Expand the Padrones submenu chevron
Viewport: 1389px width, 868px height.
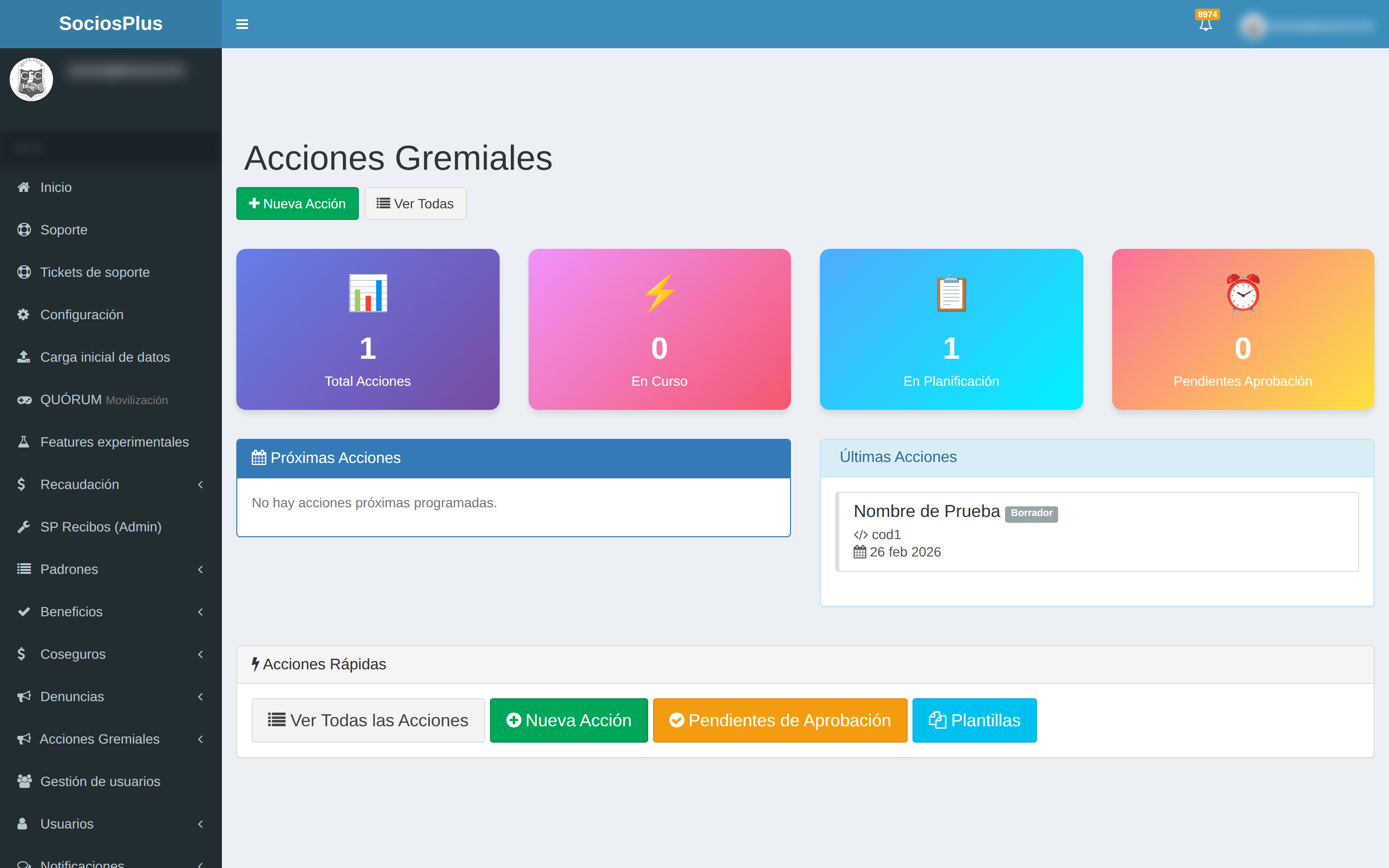click(x=200, y=570)
